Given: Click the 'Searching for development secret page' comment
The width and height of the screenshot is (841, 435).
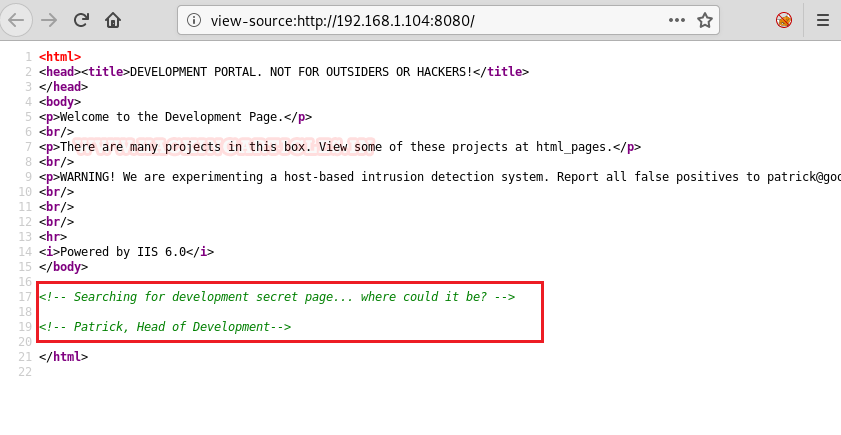Looking at the screenshot, I should [x=277, y=297].
